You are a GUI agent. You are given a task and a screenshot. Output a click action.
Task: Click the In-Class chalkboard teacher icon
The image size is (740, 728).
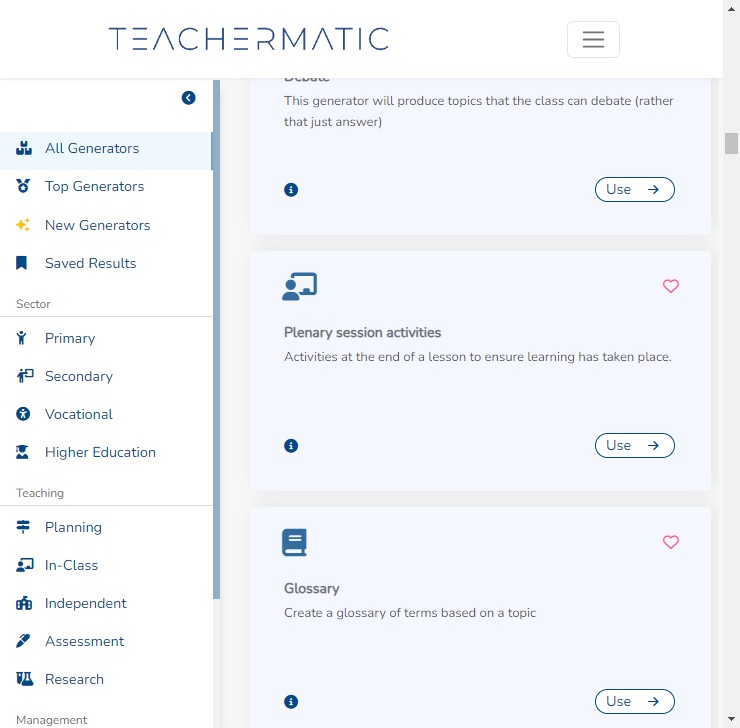point(25,565)
